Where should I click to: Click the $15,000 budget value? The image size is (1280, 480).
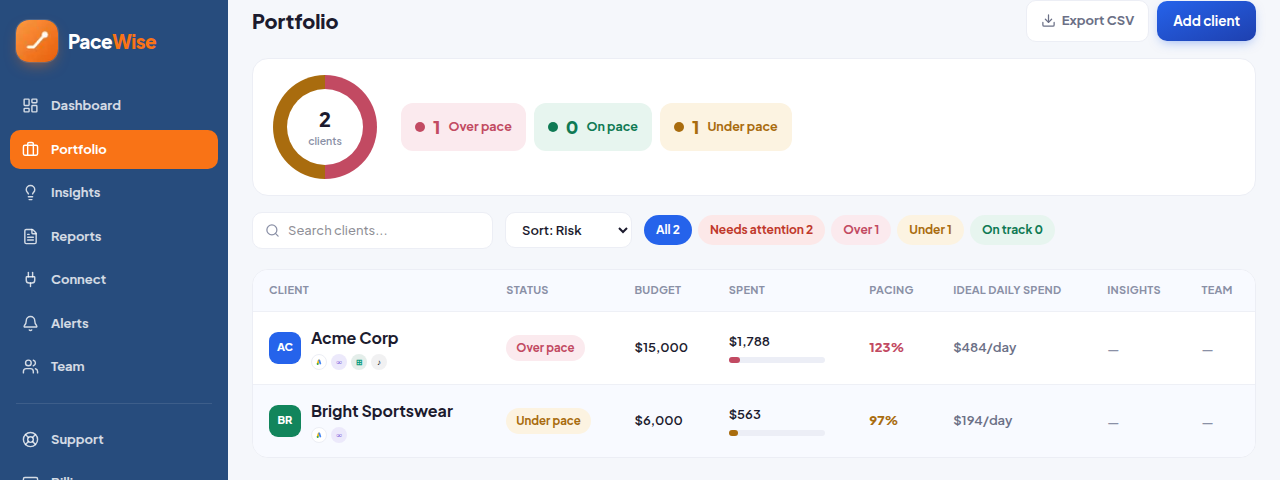[x=661, y=348]
